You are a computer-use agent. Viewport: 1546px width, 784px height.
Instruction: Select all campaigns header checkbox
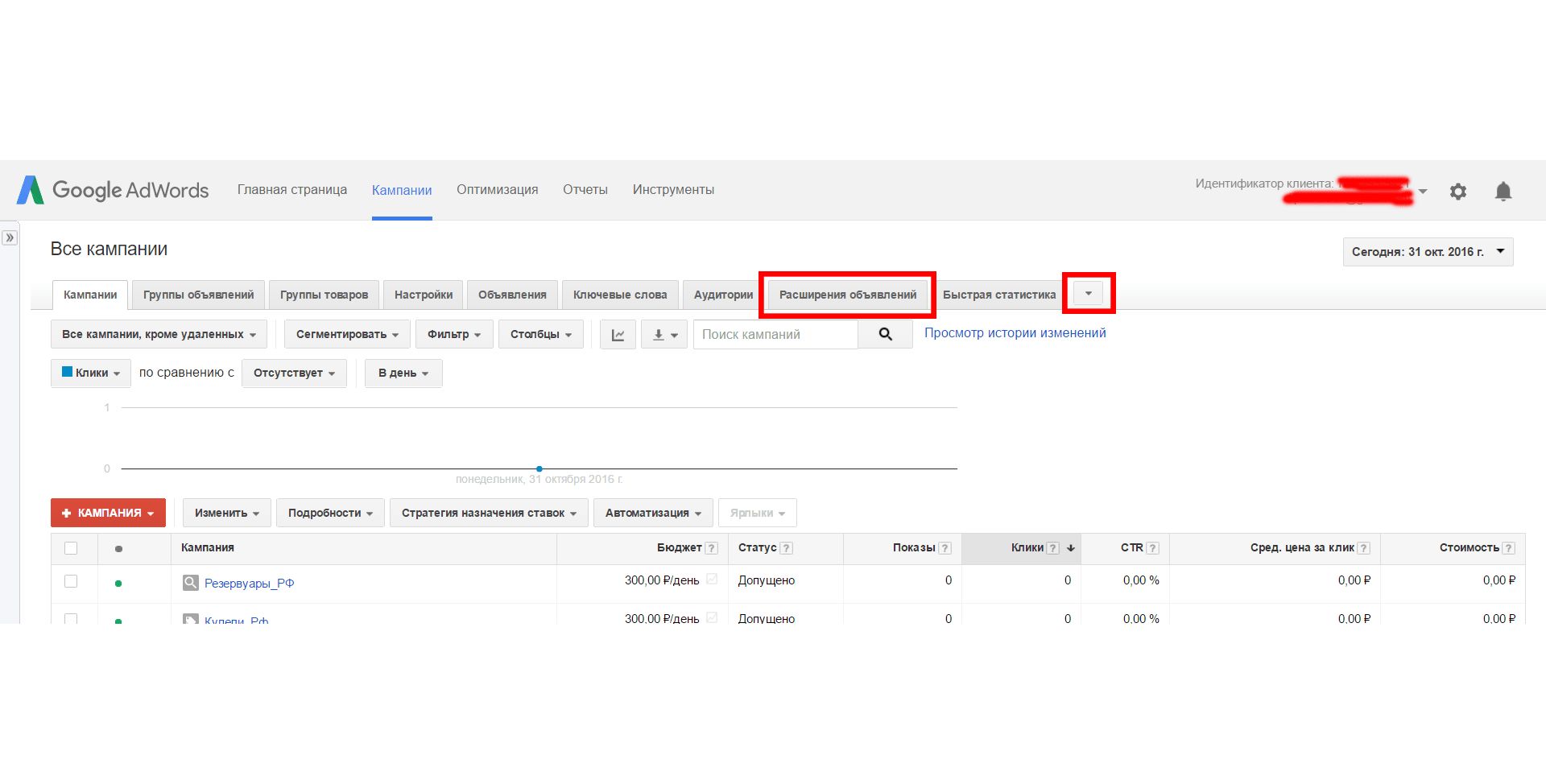pos(71,548)
